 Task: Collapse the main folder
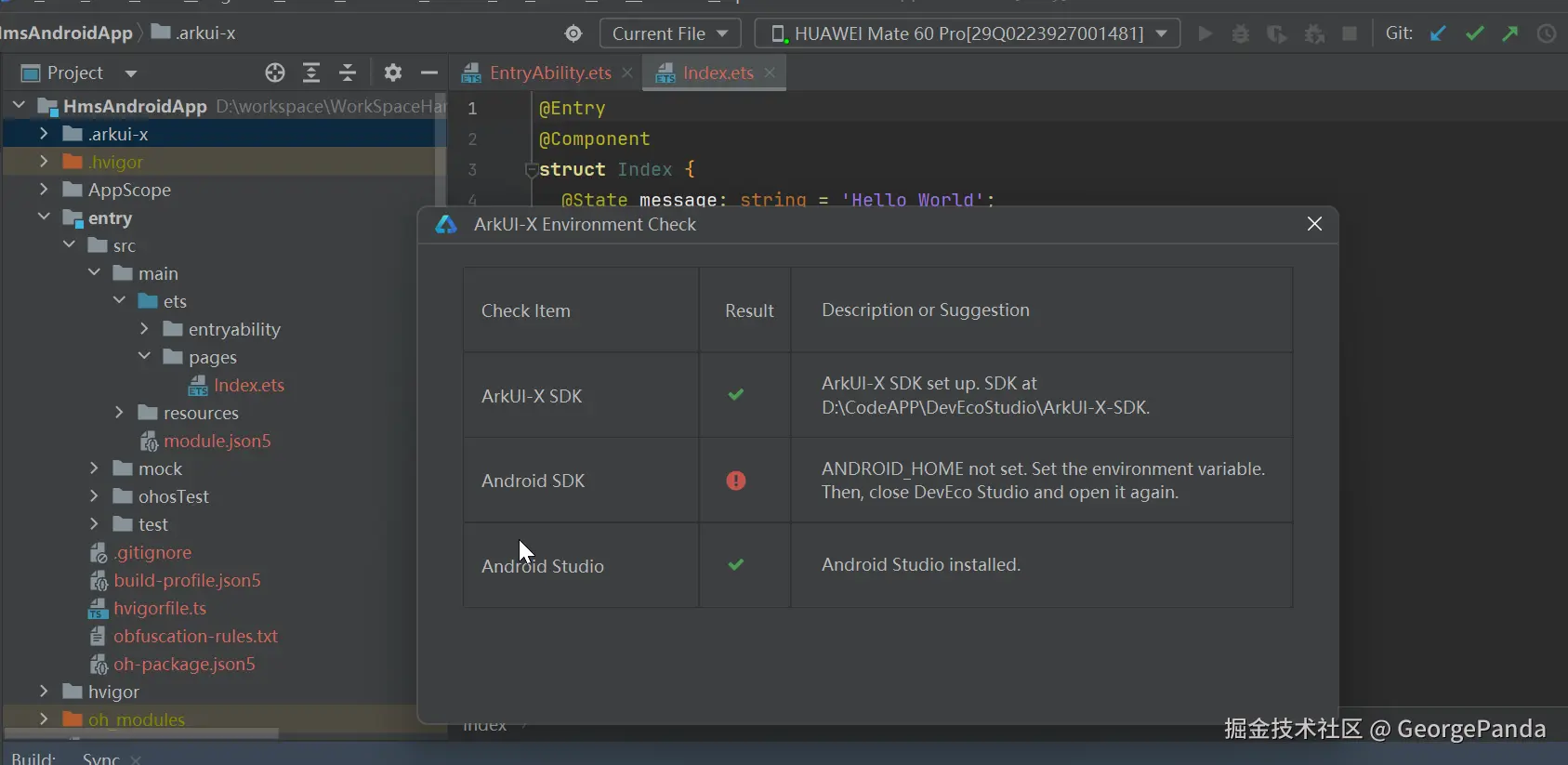[x=94, y=273]
